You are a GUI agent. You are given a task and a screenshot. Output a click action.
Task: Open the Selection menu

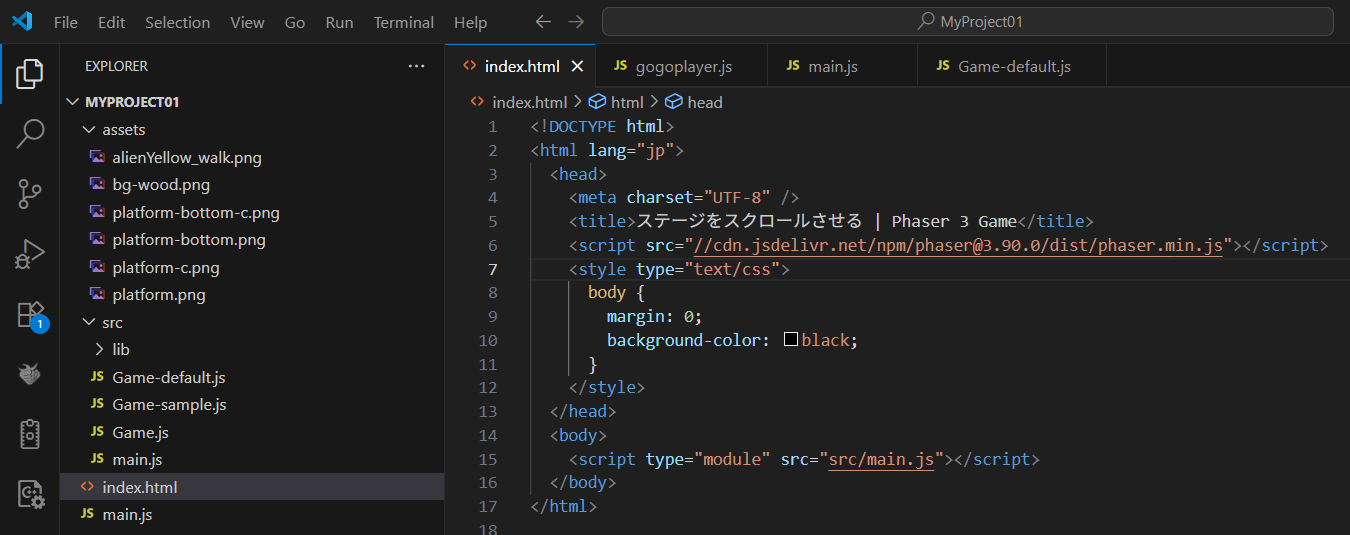click(178, 22)
